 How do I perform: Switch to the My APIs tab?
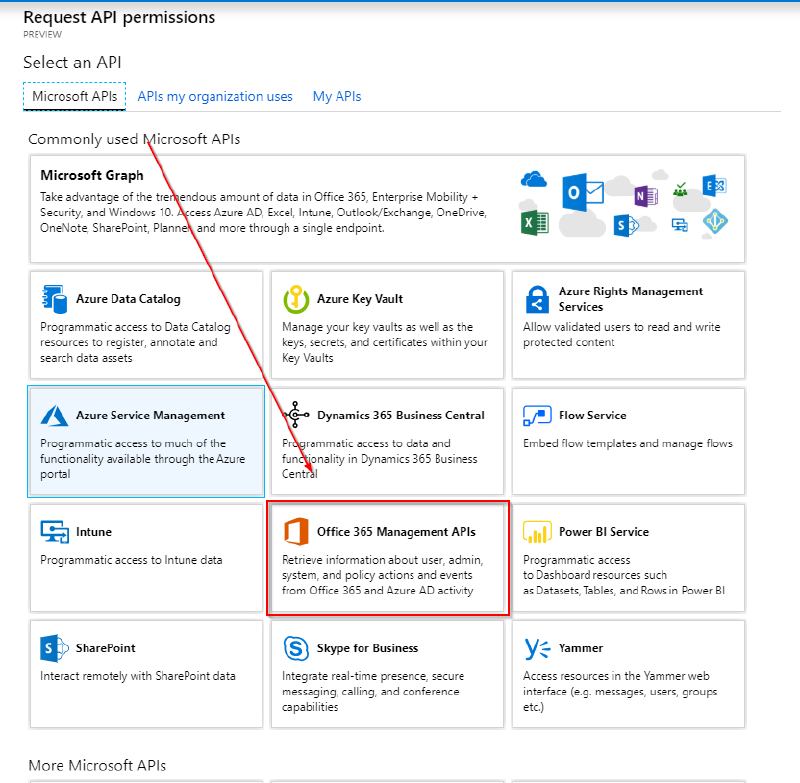coord(336,96)
